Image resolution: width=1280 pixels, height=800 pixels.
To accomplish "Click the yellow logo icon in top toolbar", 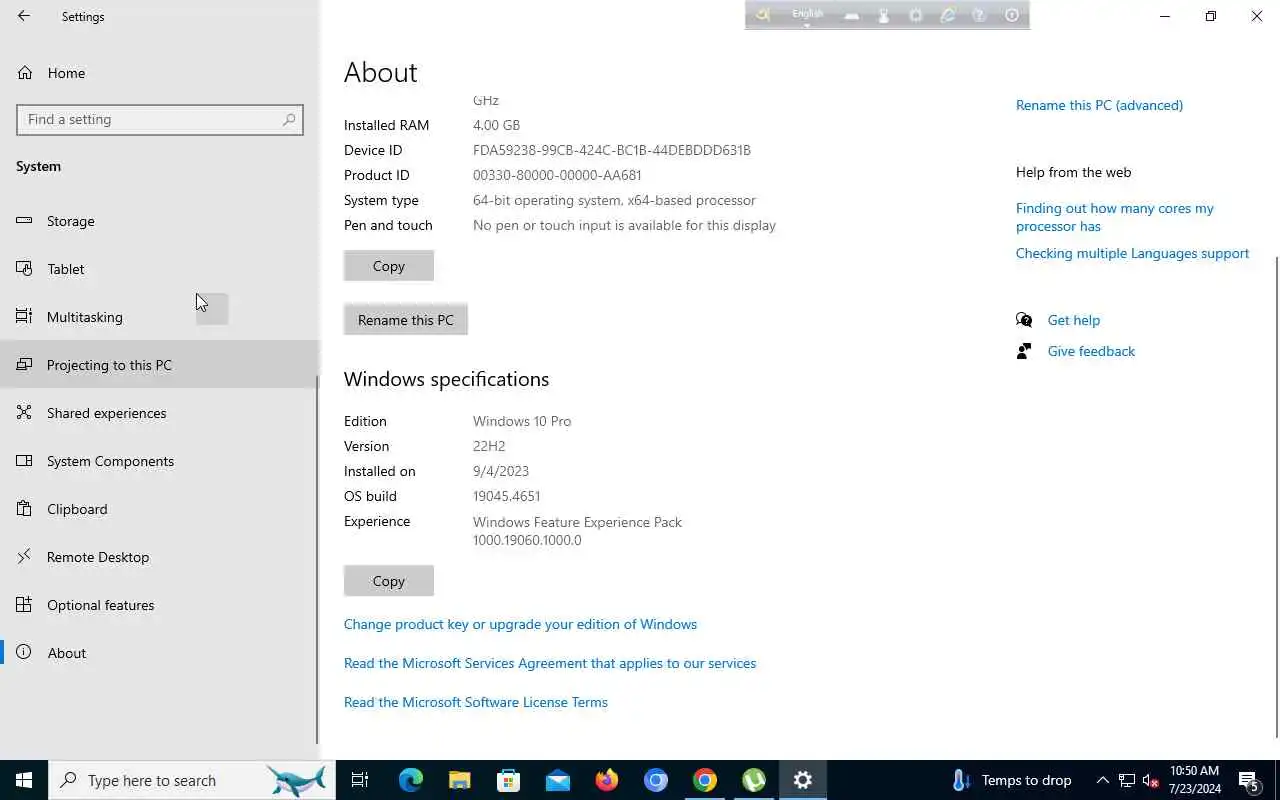I will click(763, 15).
